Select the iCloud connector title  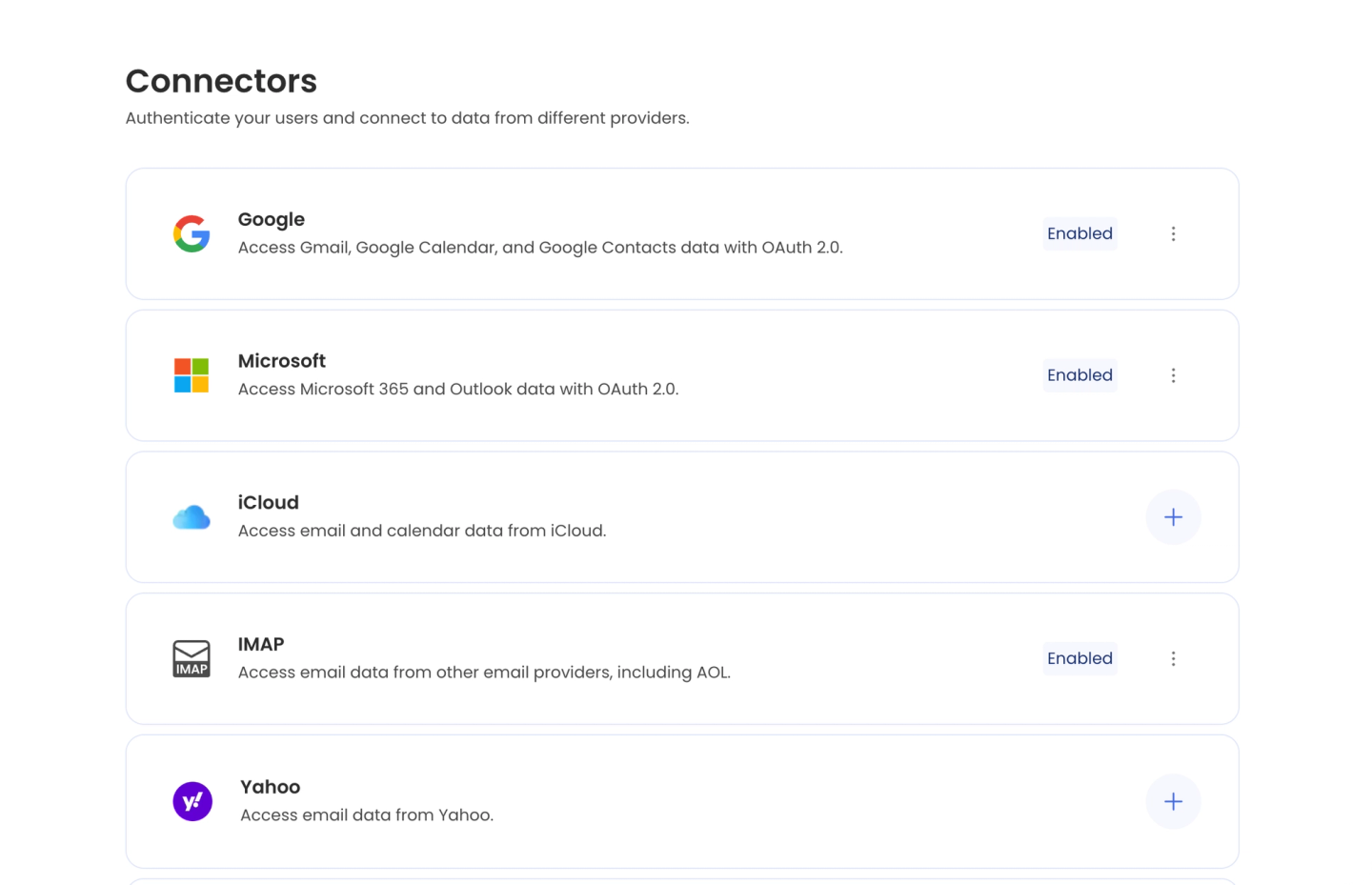(x=269, y=502)
